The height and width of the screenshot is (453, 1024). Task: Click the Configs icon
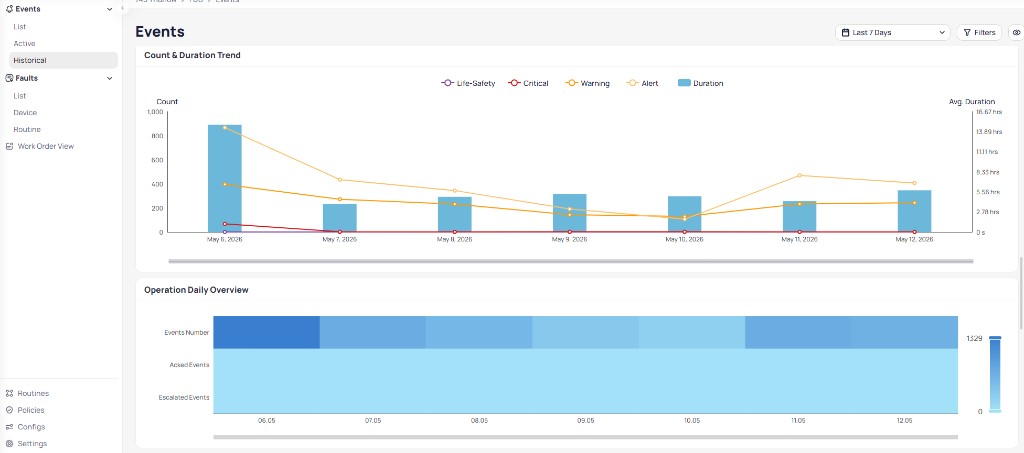pos(9,427)
